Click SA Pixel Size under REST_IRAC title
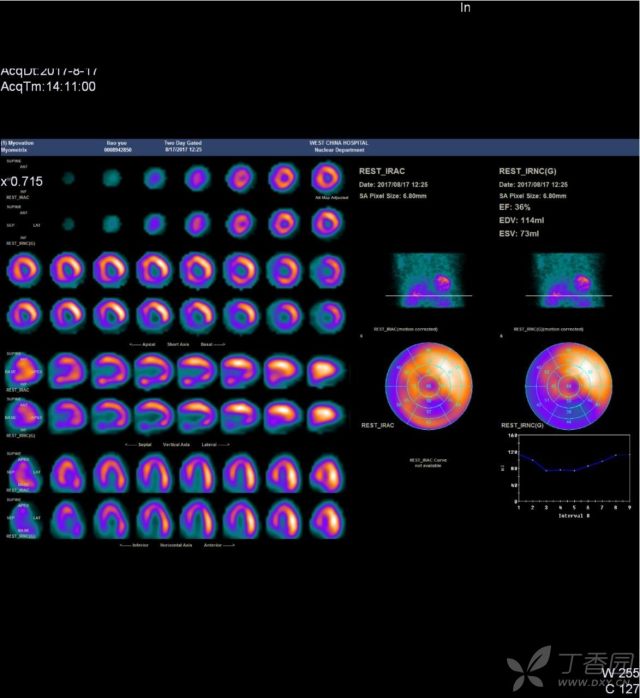The image size is (640, 698). point(393,196)
